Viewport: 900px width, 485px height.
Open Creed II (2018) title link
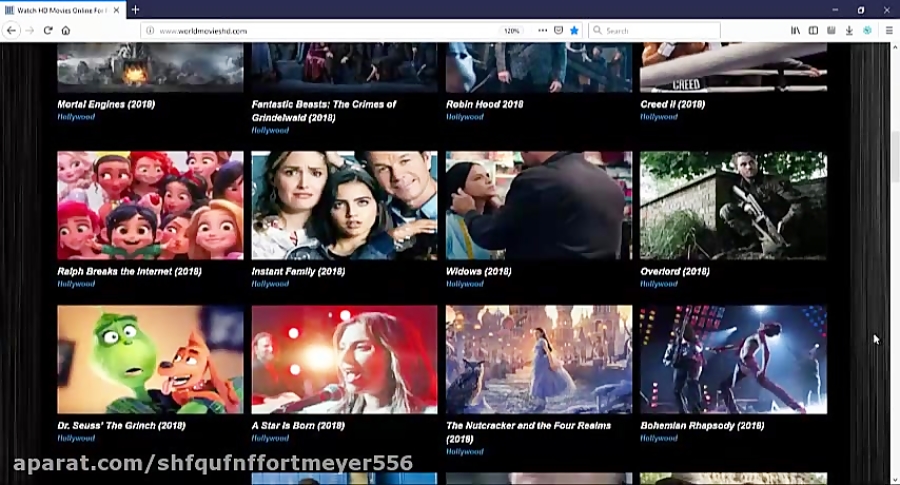pyautogui.click(x=673, y=104)
